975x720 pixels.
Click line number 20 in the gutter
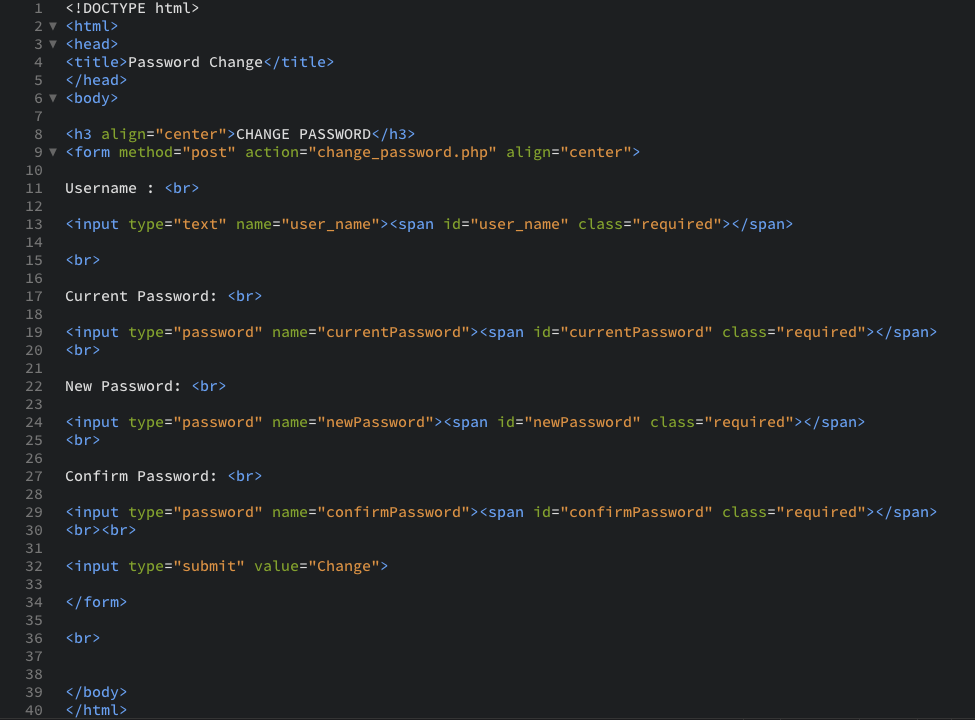[x=34, y=350]
